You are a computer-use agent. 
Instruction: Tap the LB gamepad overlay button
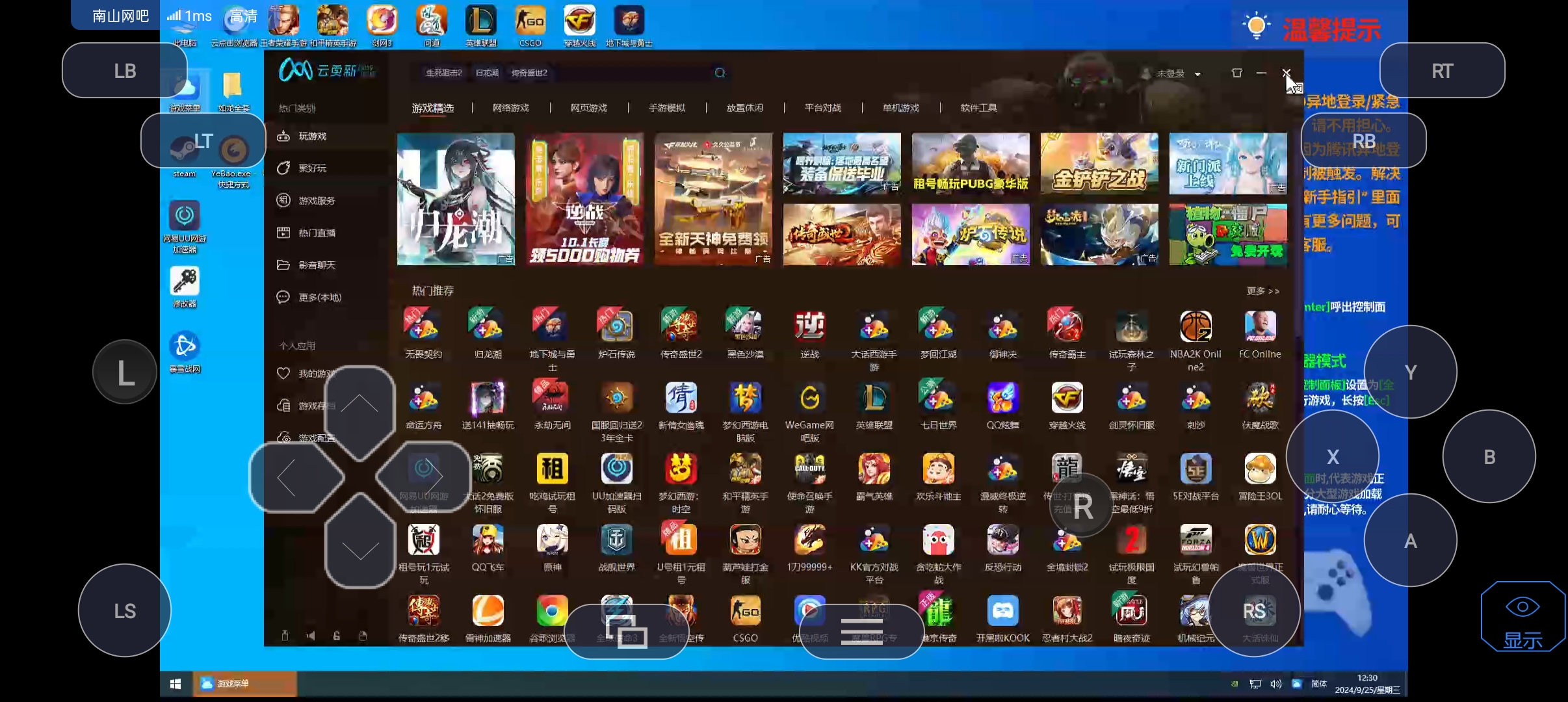coord(125,70)
